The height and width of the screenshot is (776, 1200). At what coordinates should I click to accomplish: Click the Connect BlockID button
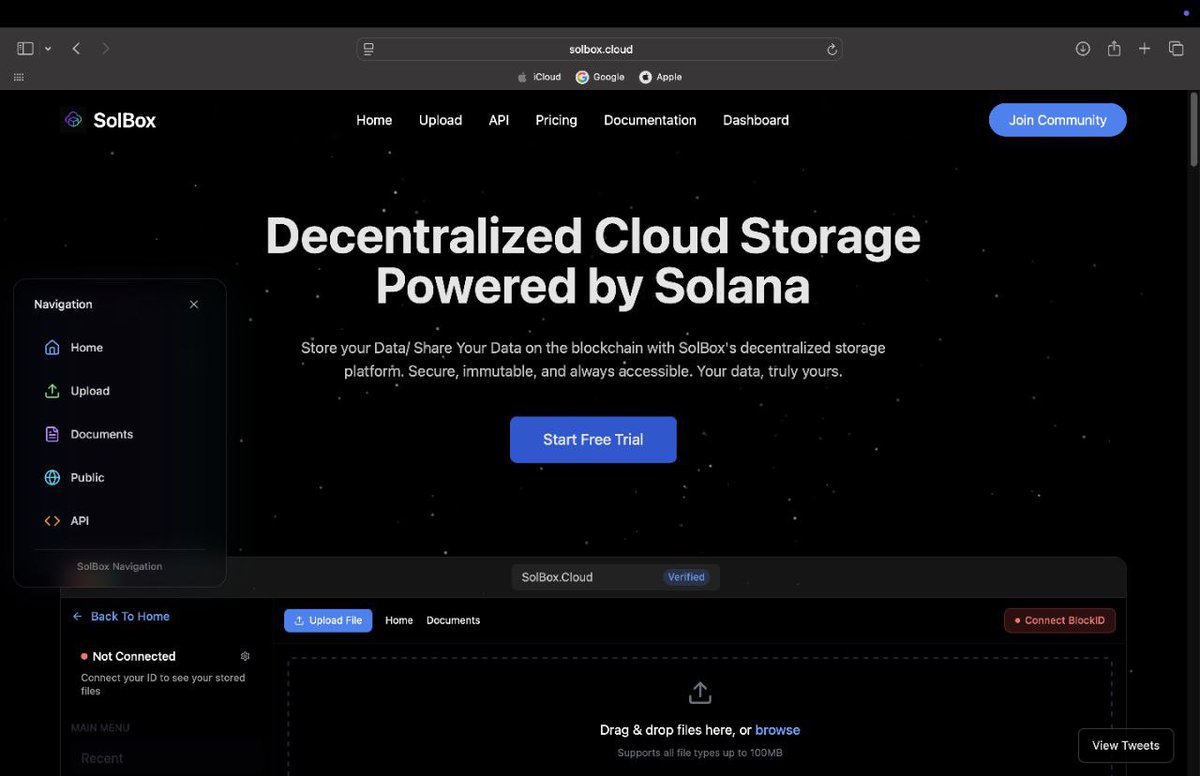coord(1059,621)
